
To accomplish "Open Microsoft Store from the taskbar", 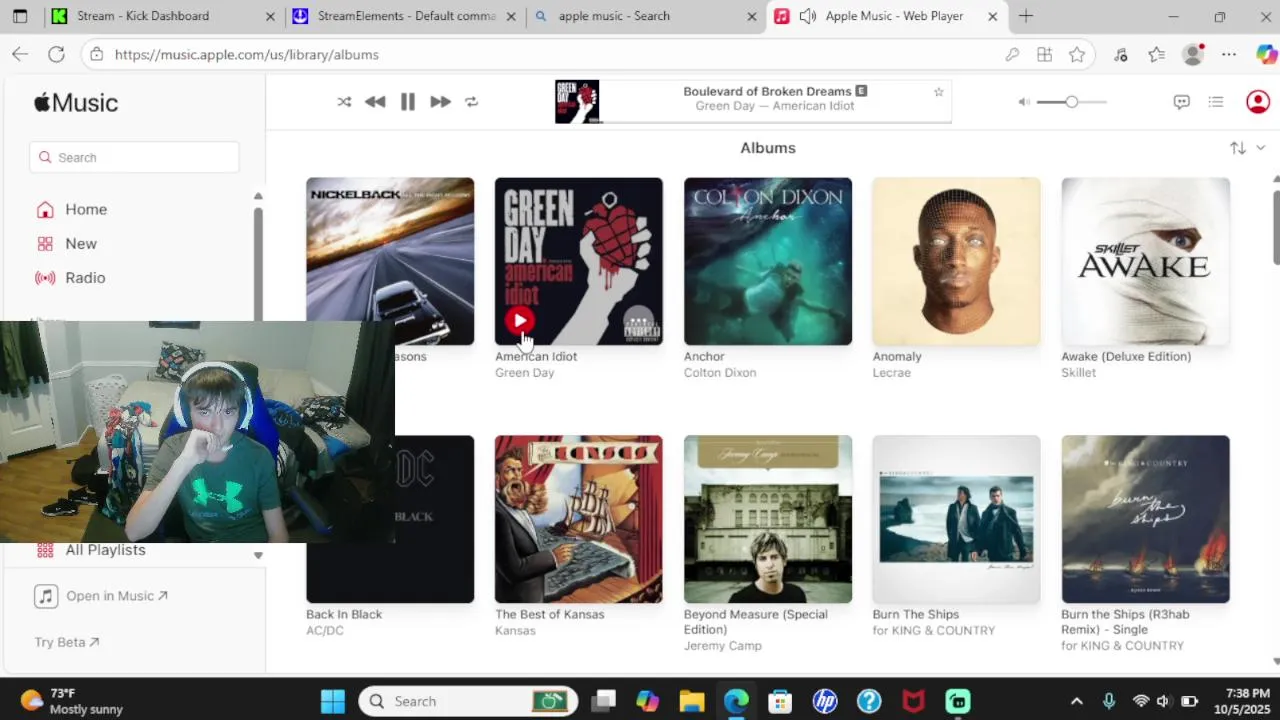I will tap(780, 701).
